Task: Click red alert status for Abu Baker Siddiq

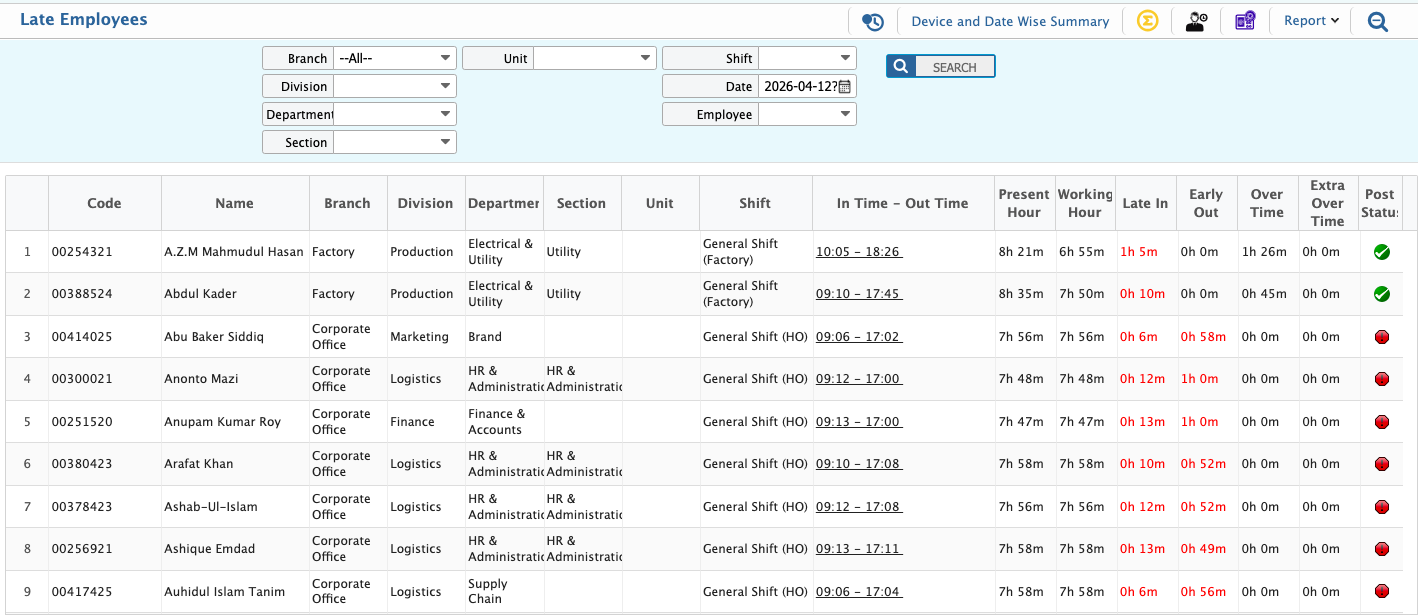Action: click(x=1382, y=337)
